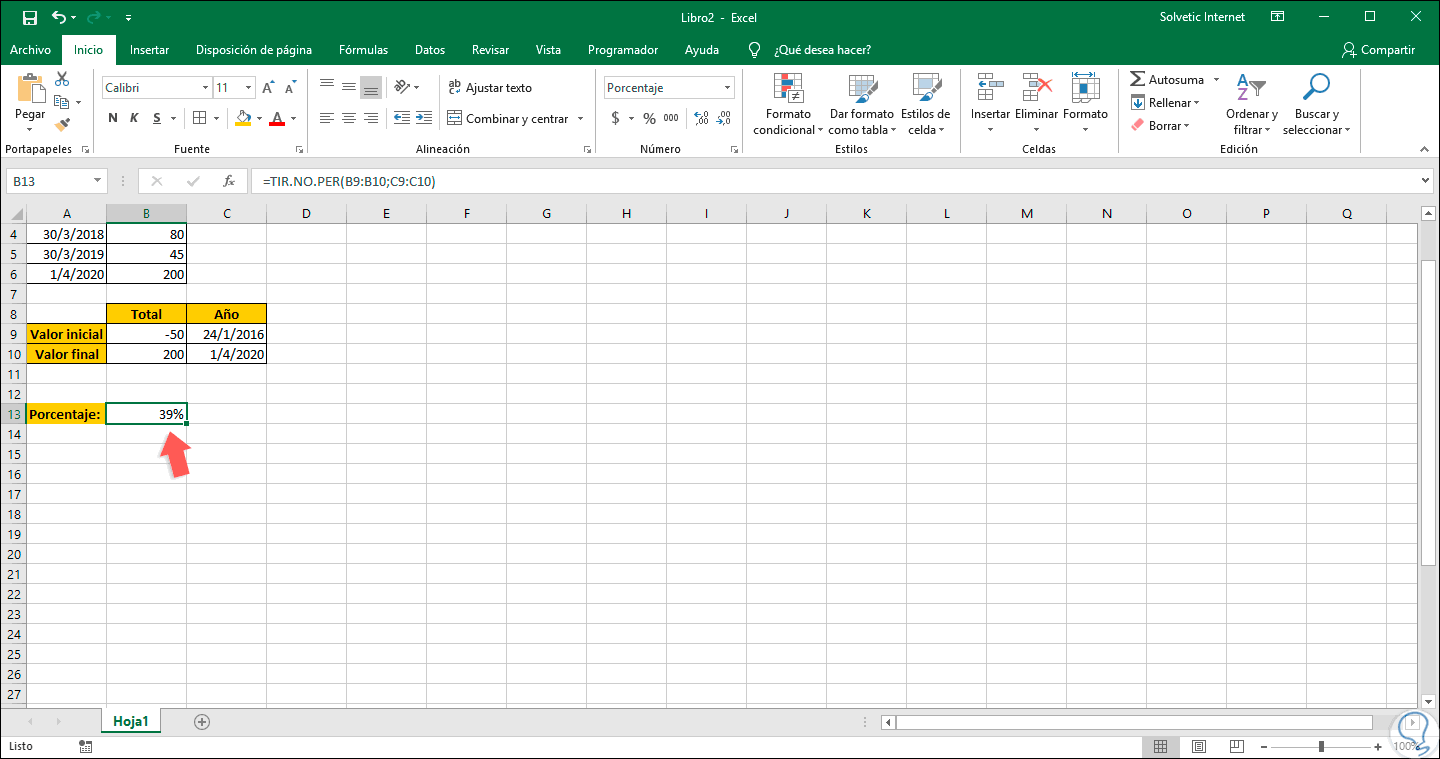This screenshot has width=1440, height=759.
Task: Click the Undo arrow icon
Action: tap(59, 17)
